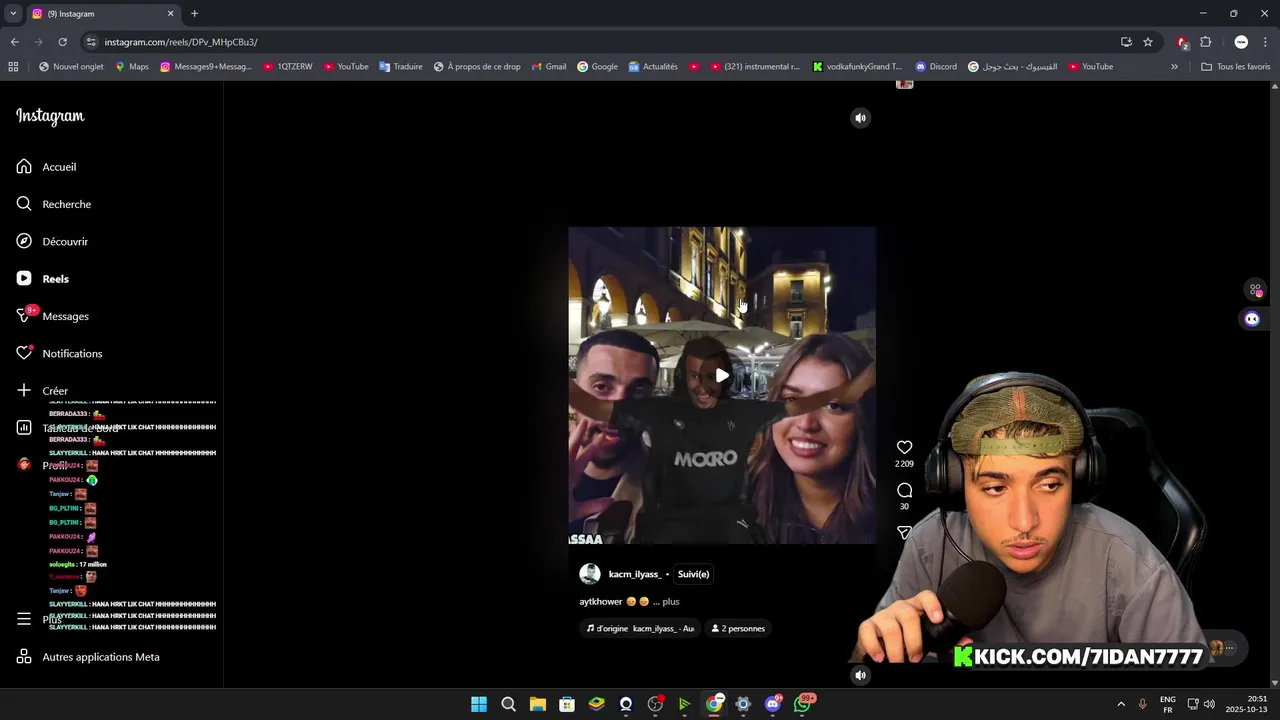The image size is (1280, 720).
Task: Open the Discord bookmark
Action: pyautogui.click(x=936, y=67)
